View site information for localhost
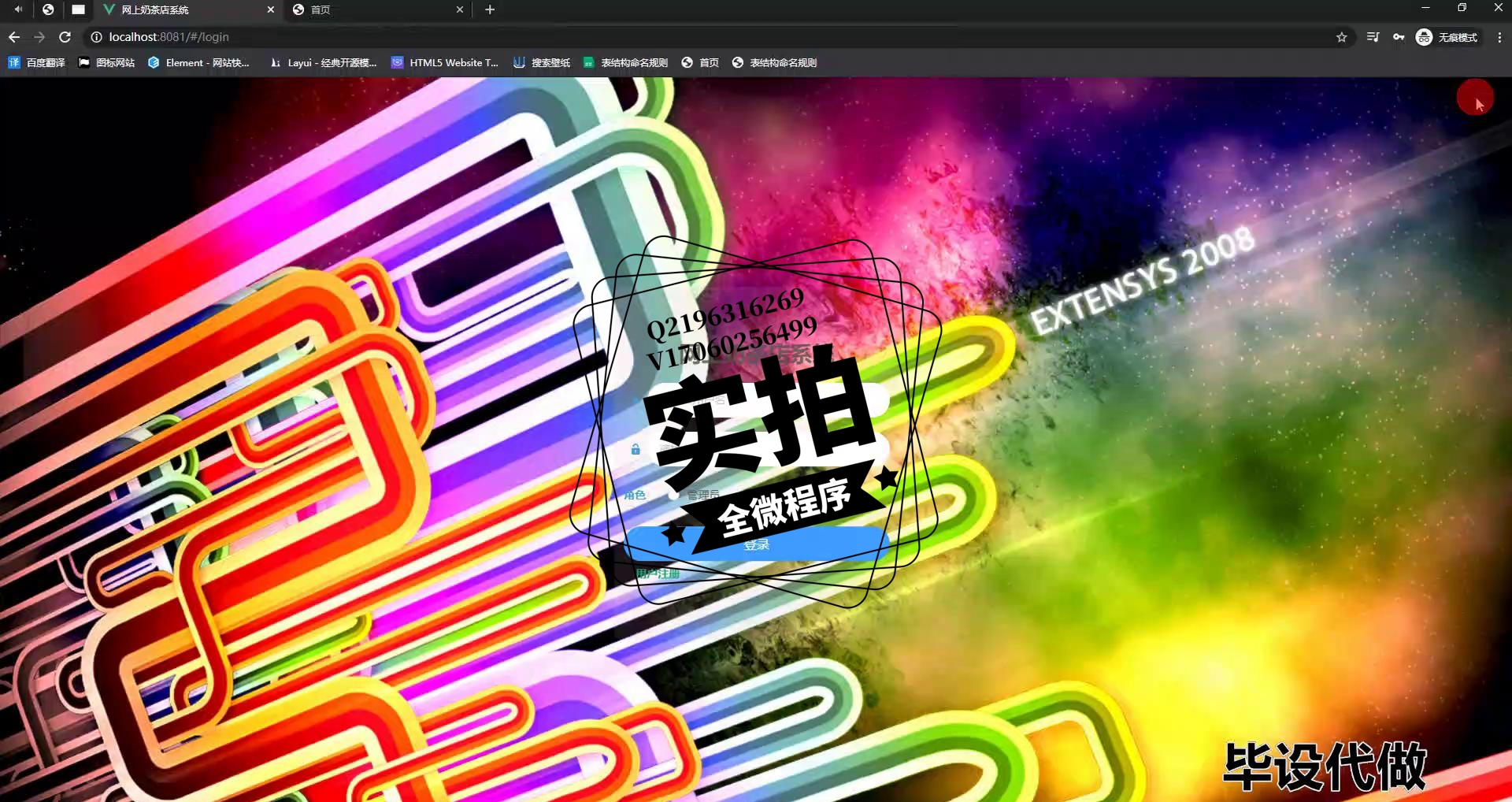The height and width of the screenshot is (802, 1512). coord(96,37)
